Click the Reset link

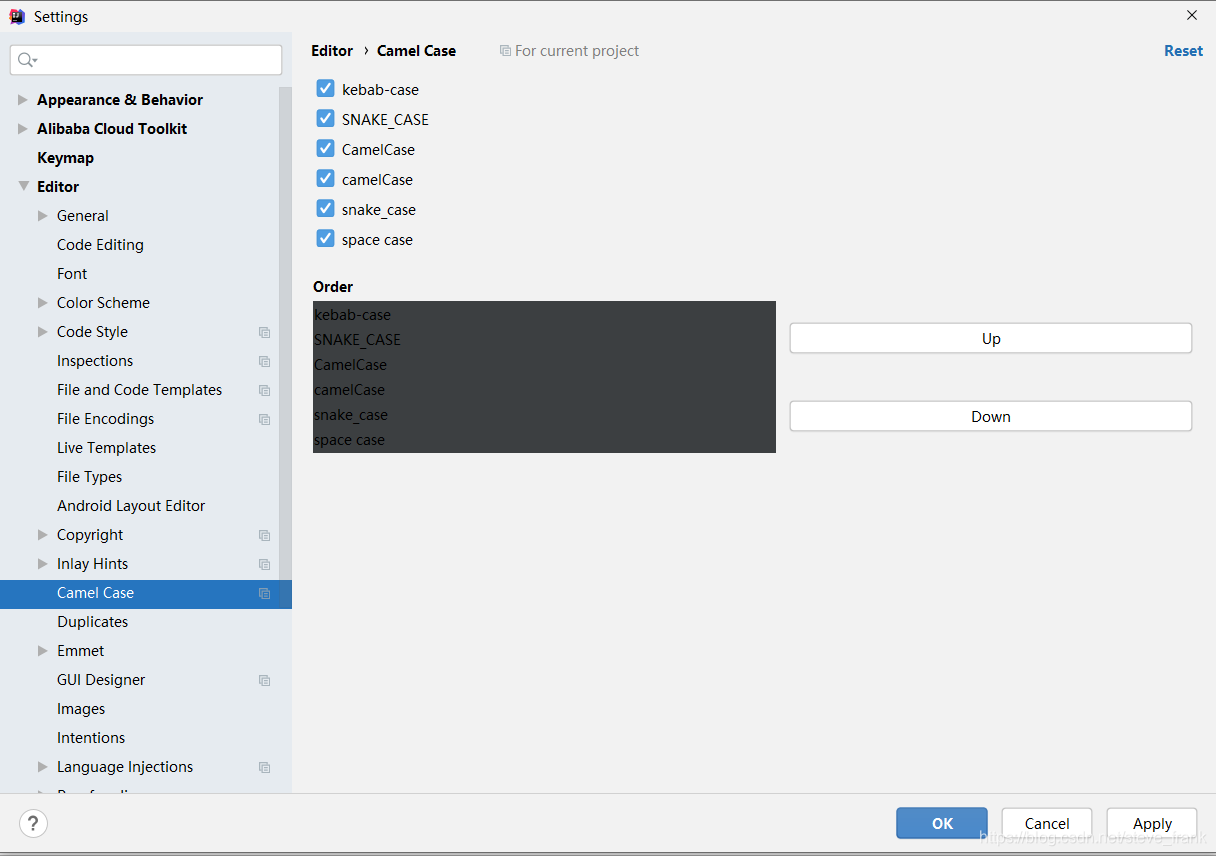[x=1183, y=51]
